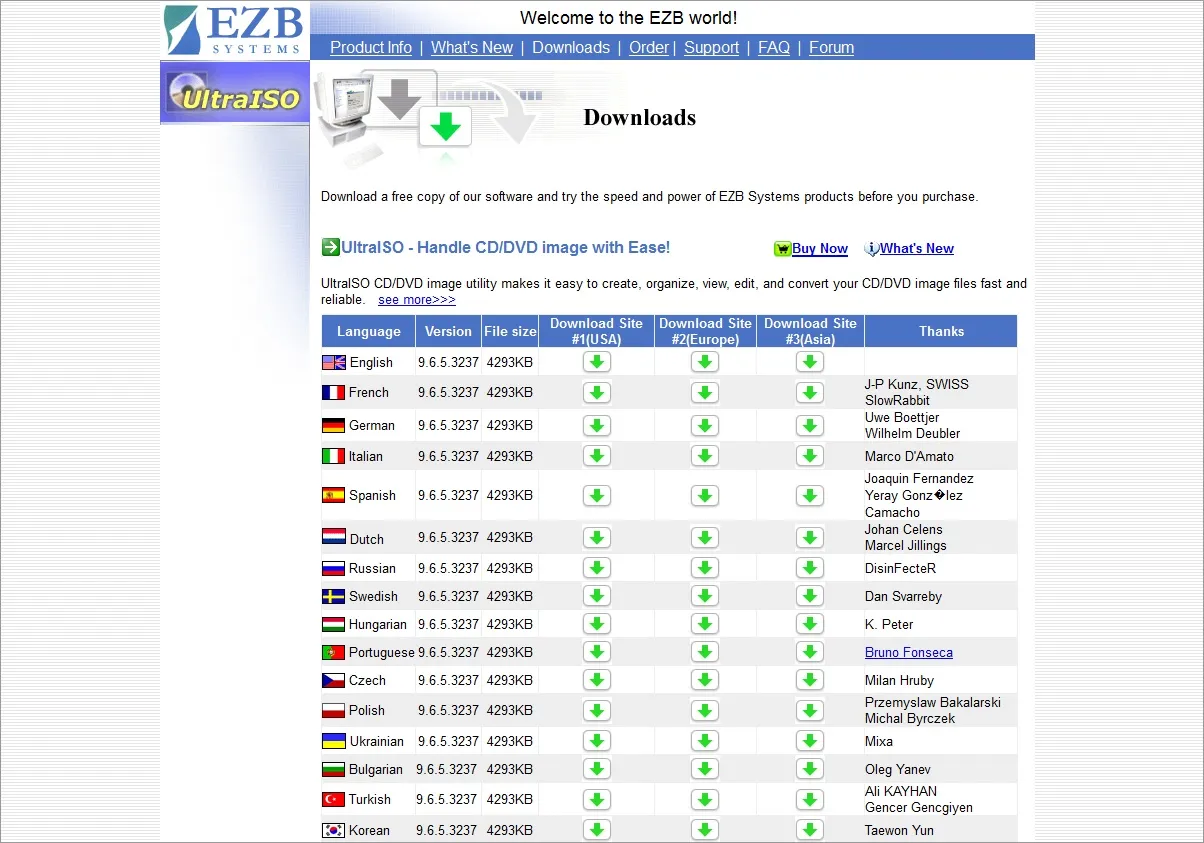
Task: Download Russian version from Europe site
Action: pos(705,568)
